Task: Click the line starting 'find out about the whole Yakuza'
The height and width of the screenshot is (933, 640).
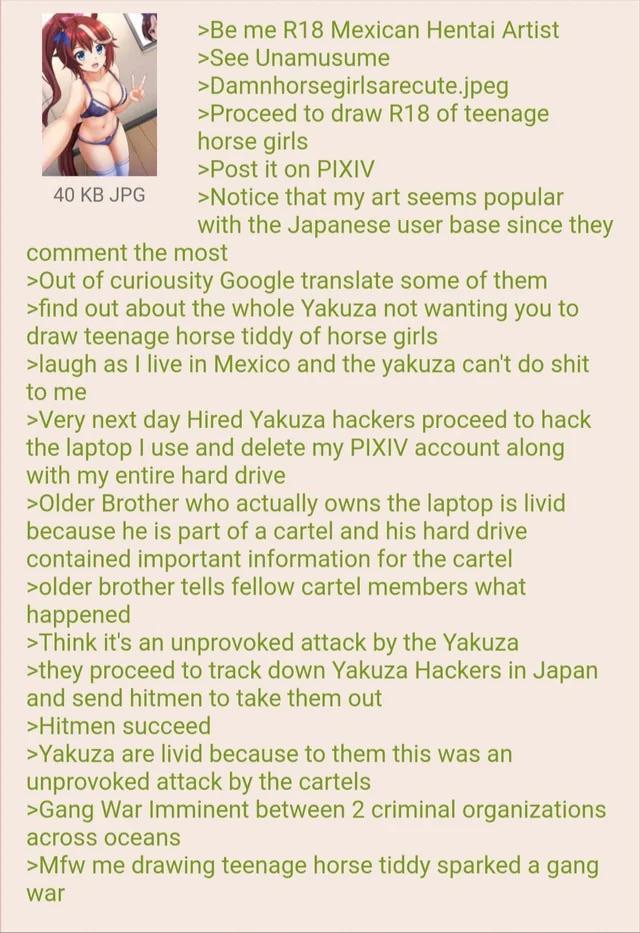Action: click(302, 309)
